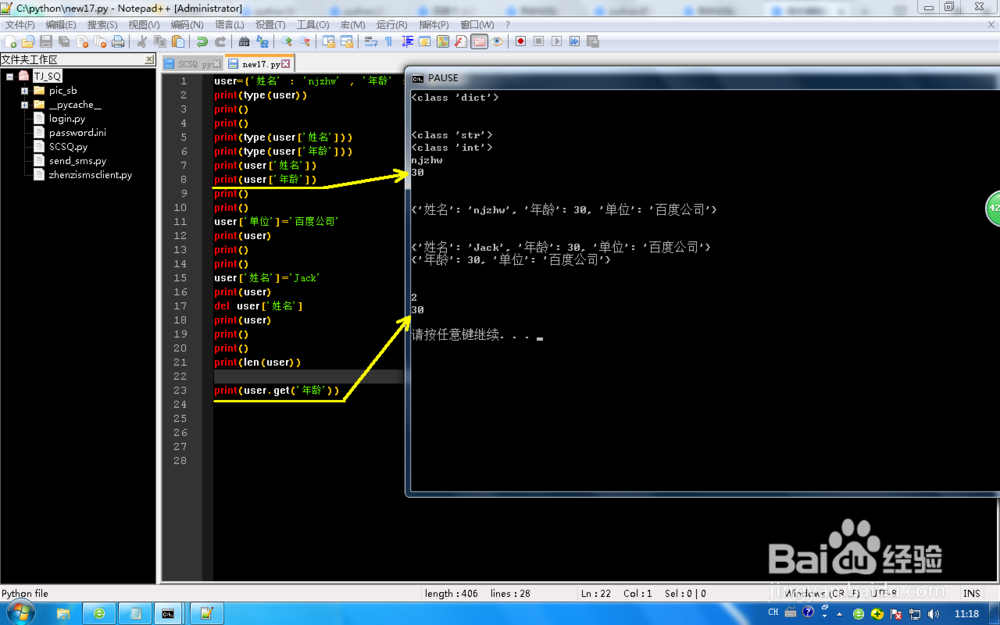Start macro recording with the red record icon
This screenshot has height=625, width=1000.
[519, 42]
